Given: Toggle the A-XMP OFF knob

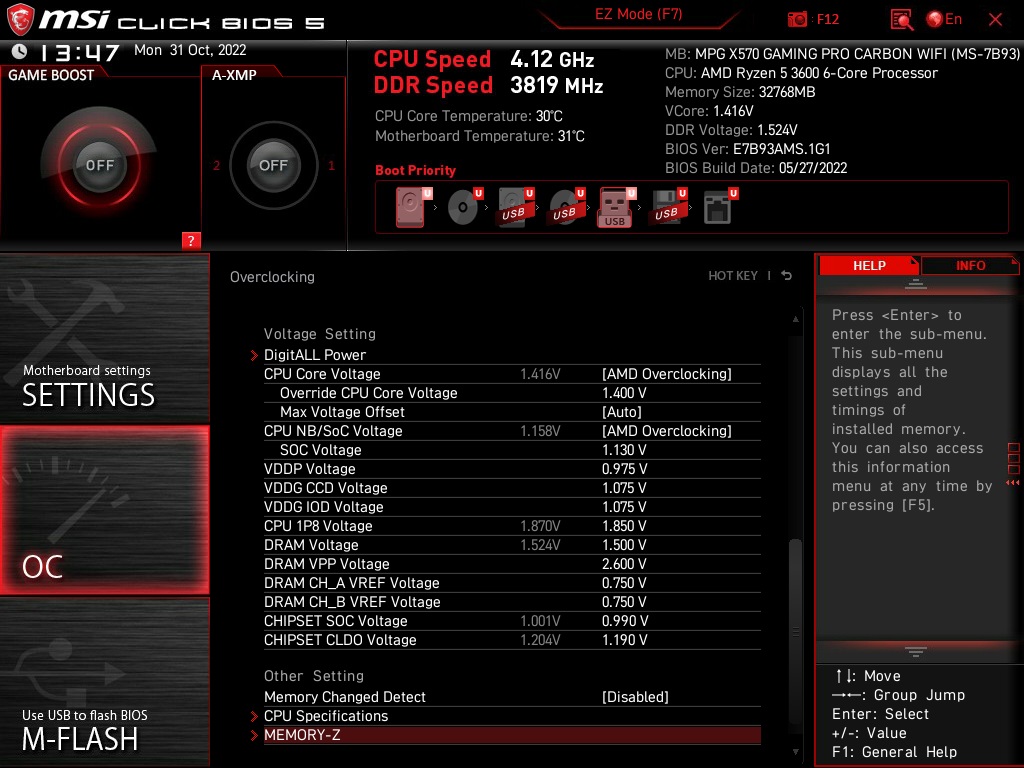Looking at the screenshot, I should click(x=273, y=165).
